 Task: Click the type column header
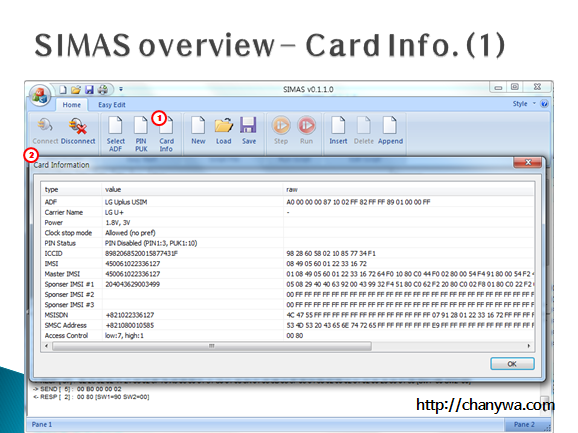71,189
